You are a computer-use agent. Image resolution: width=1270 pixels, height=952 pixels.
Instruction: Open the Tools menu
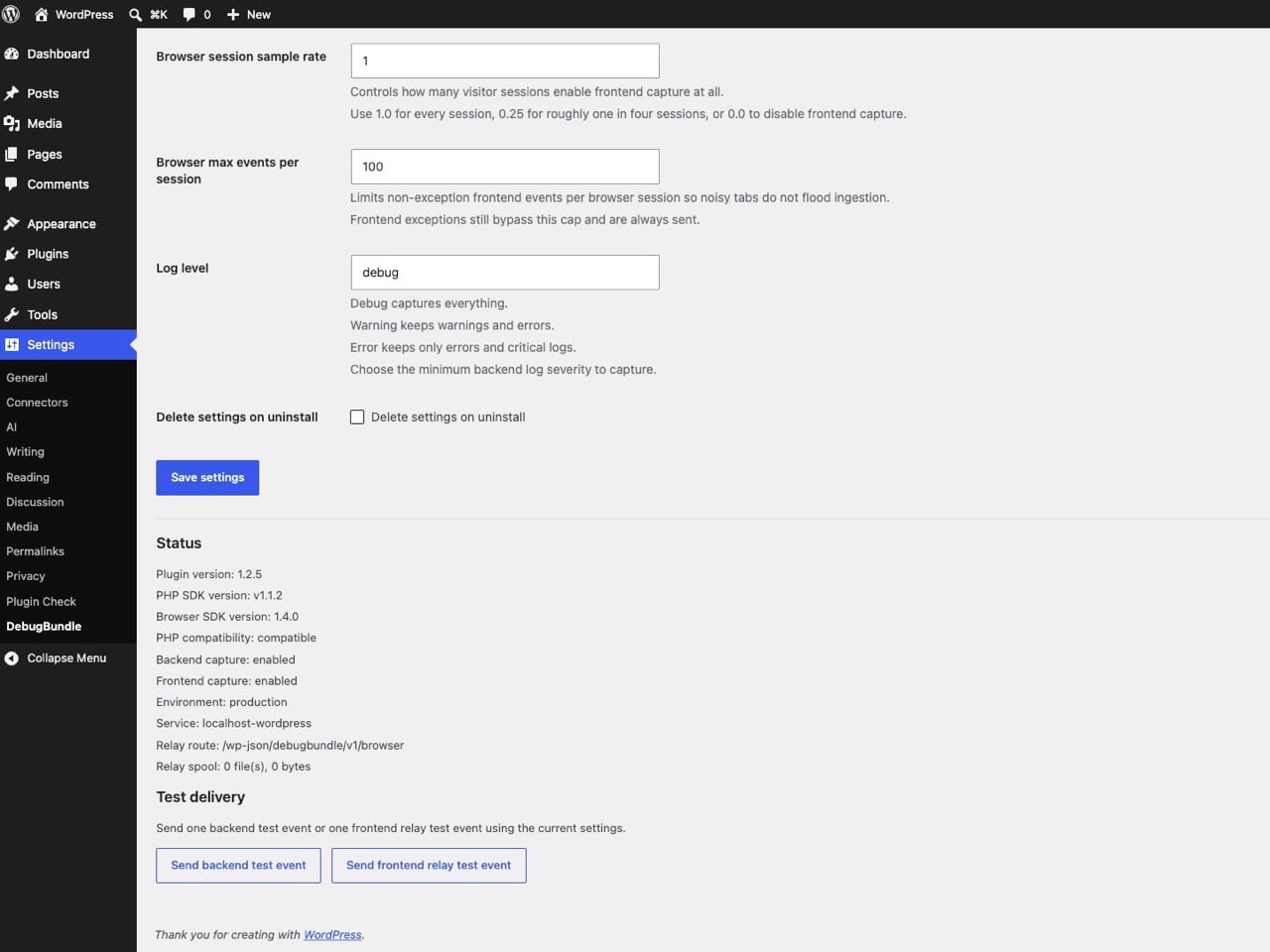point(68,314)
